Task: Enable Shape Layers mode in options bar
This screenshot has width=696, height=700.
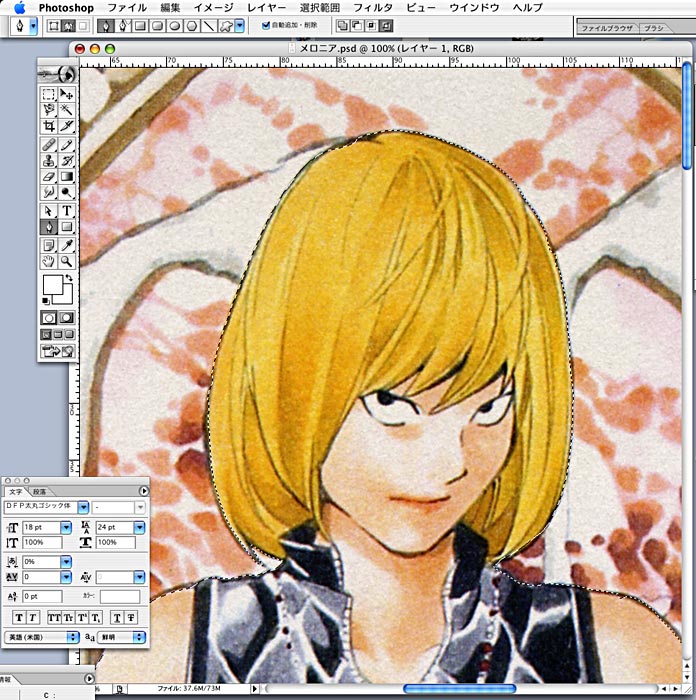Action: [54, 26]
